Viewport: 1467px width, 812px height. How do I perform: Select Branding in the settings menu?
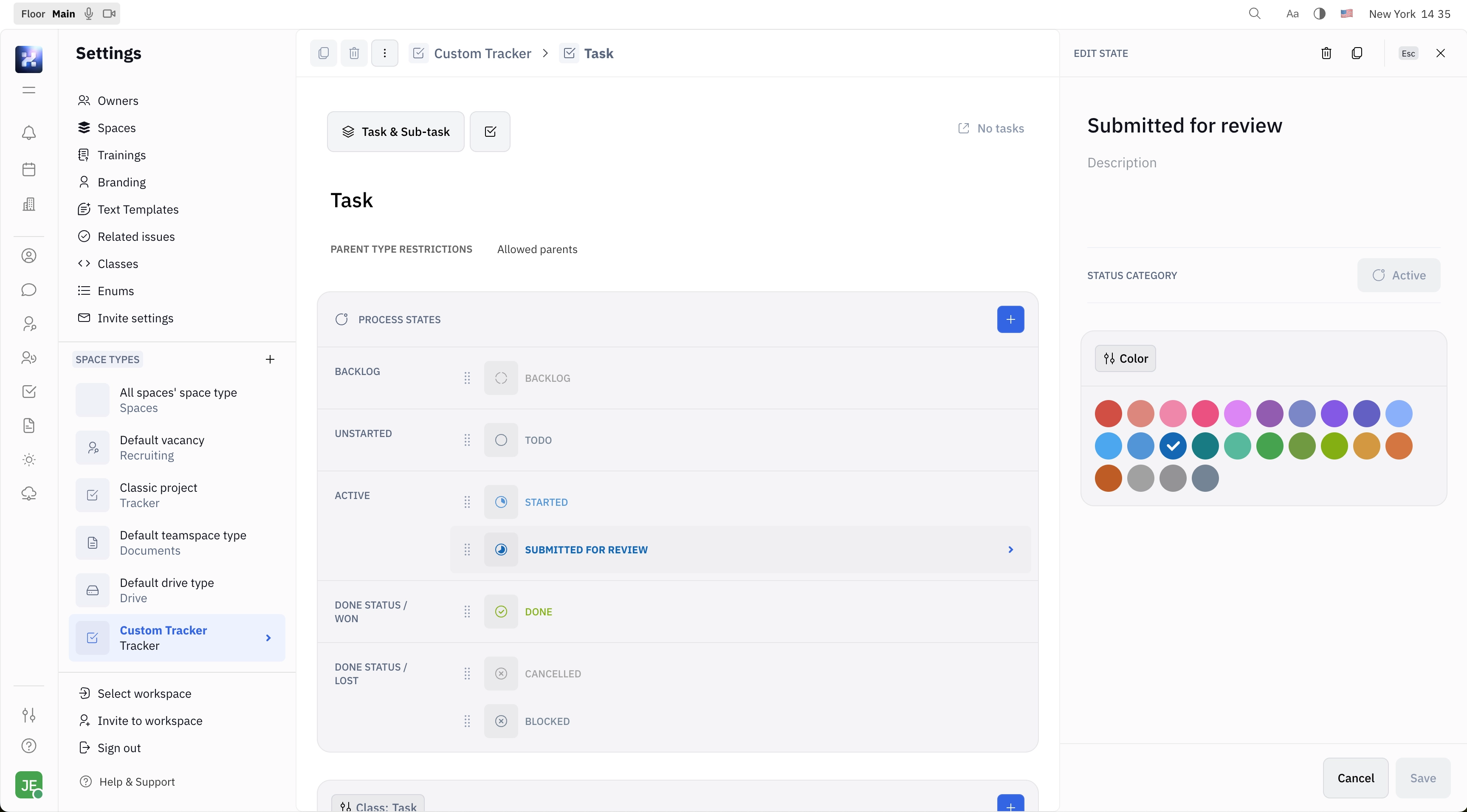point(121,182)
